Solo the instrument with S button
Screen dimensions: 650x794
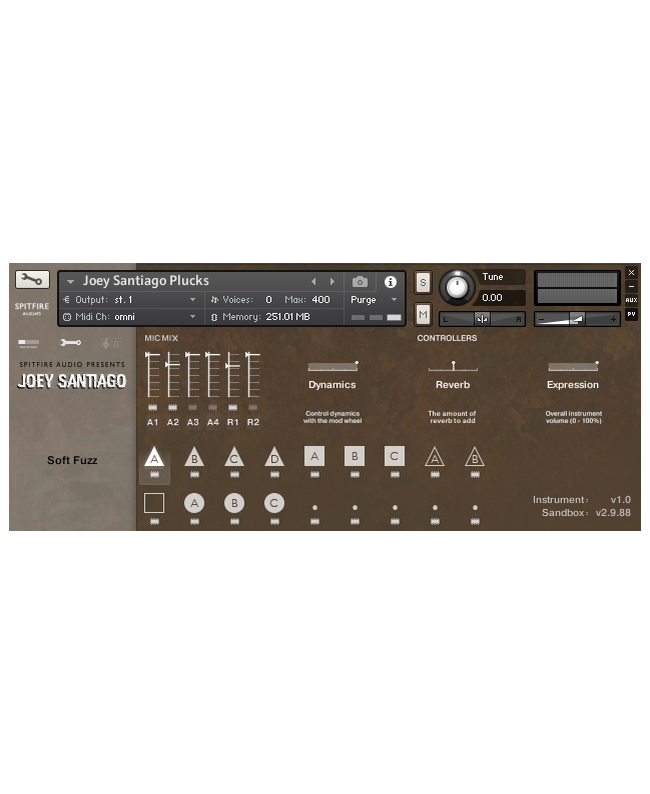click(423, 283)
